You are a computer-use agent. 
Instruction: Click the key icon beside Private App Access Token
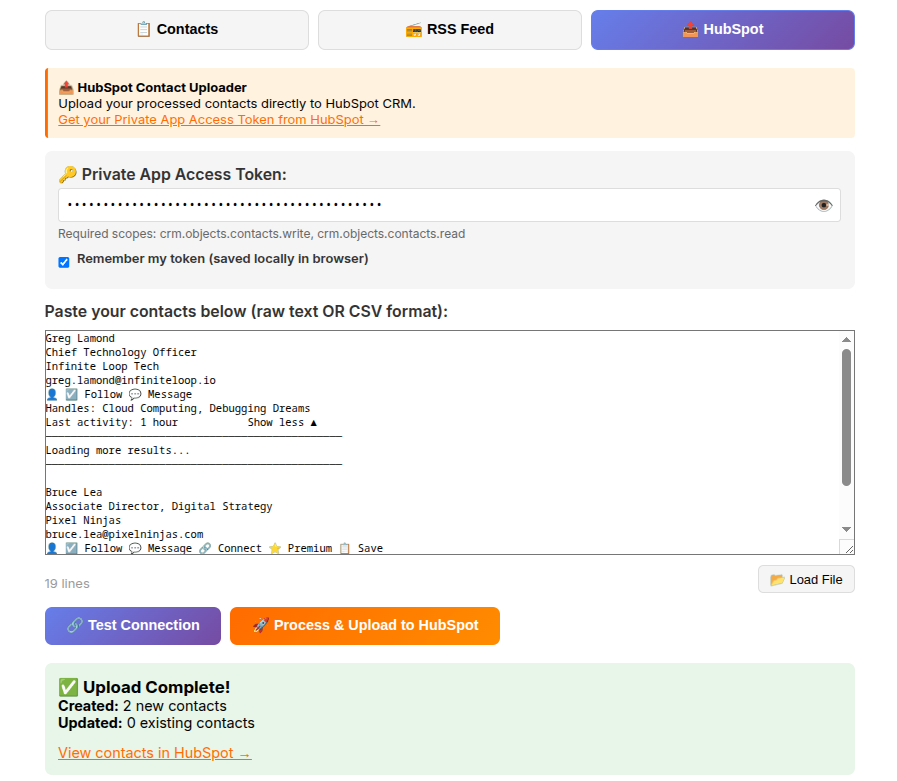coord(68,174)
